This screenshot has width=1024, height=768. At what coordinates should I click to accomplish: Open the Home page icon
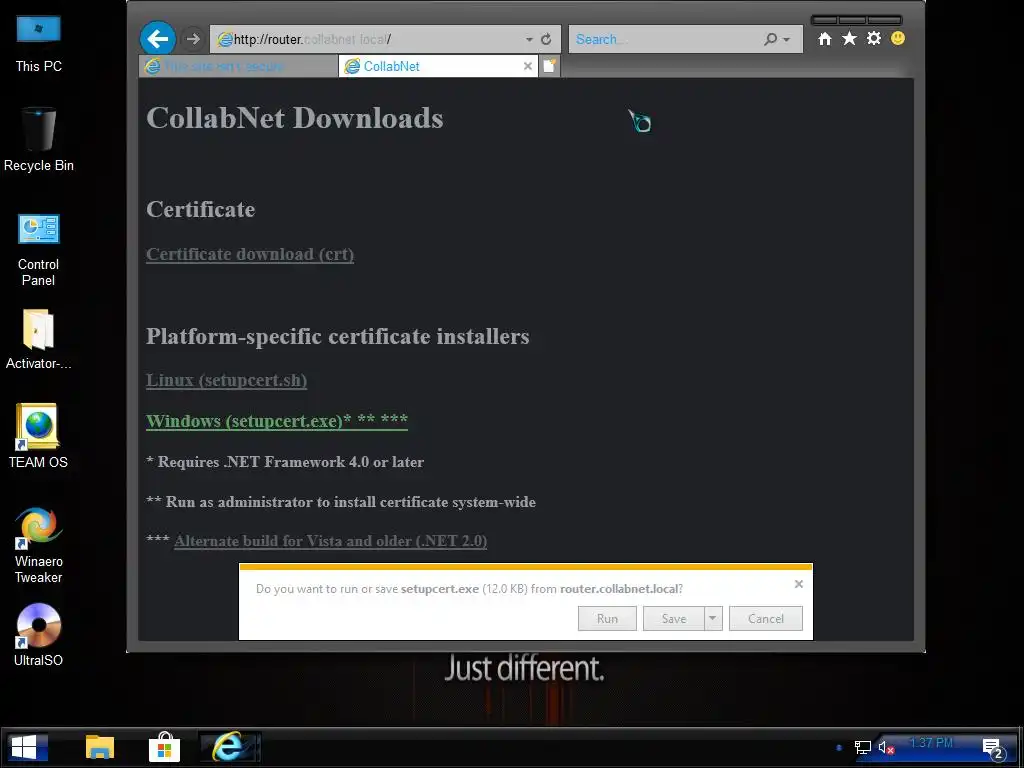coord(825,39)
